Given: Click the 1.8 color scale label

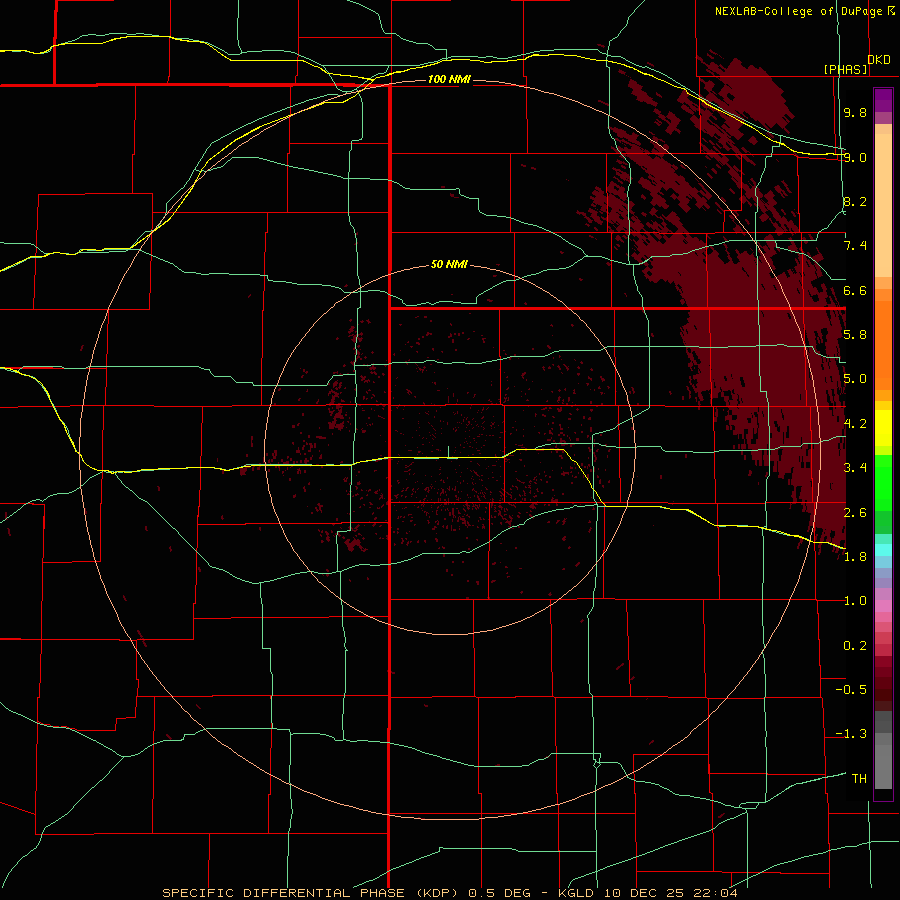Looking at the screenshot, I should (855, 557).
